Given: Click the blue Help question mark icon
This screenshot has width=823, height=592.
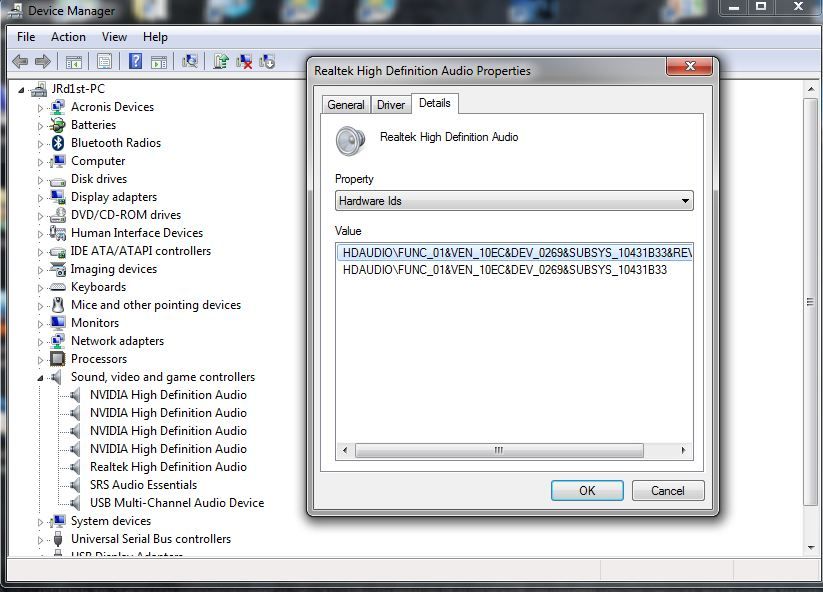Looking at the screenshot, I should point(135,61).
